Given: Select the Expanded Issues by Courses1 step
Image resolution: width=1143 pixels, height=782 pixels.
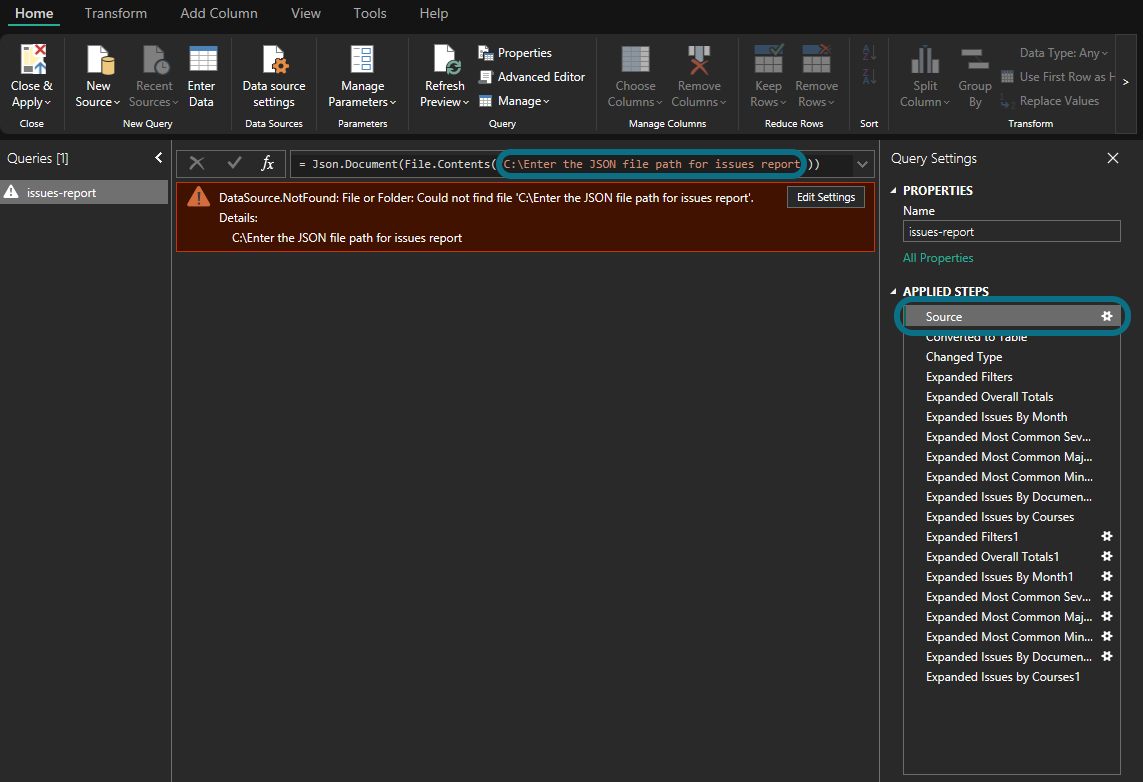Looking at the screenshot, I should (1012, 677).
